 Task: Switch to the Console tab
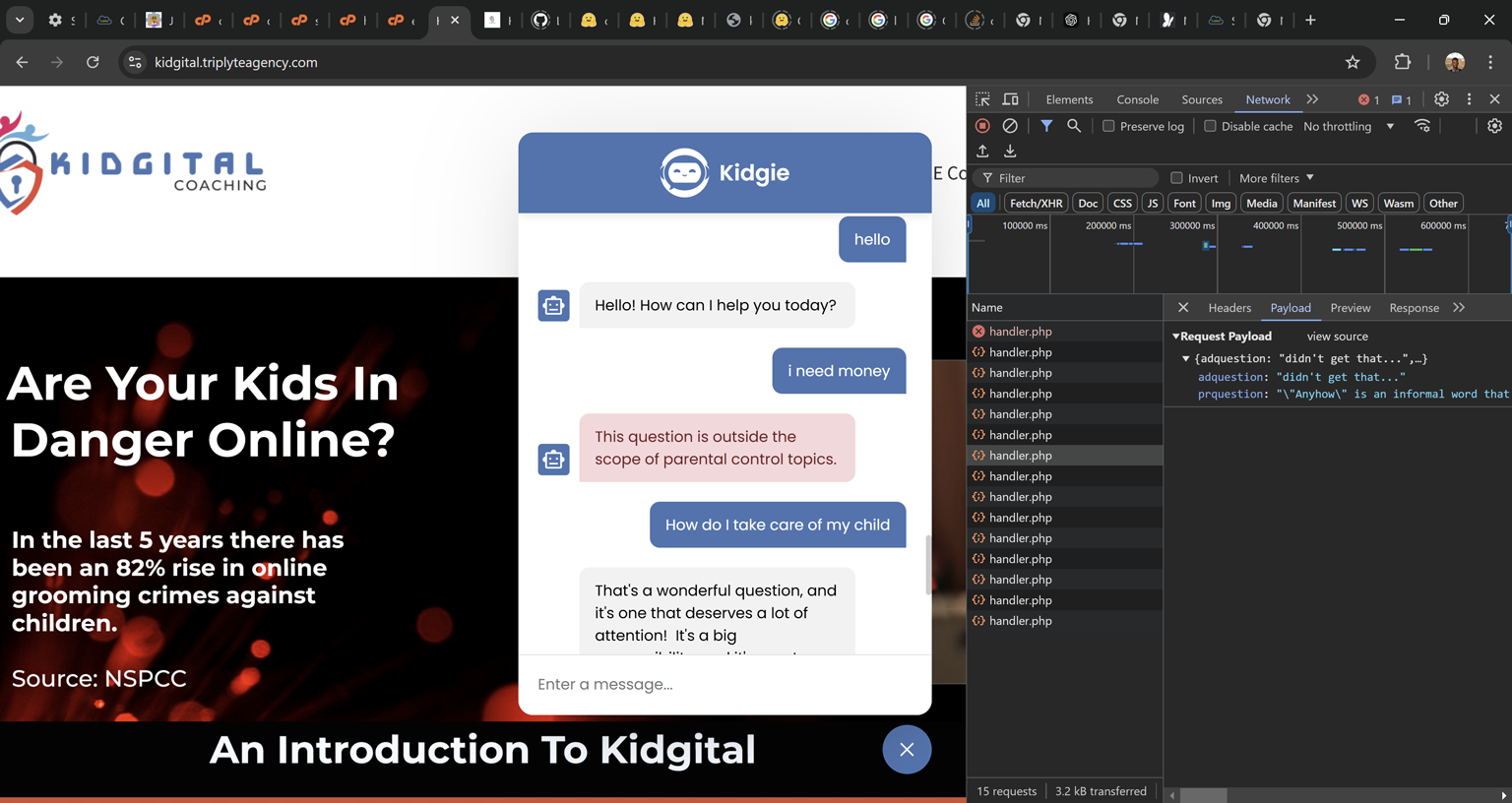pyautogui.click(x=1137, y=99)
